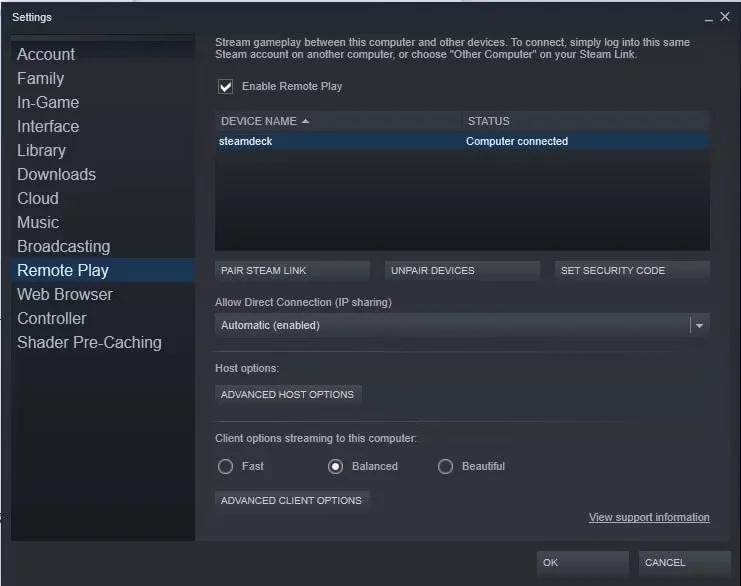The image size is (741, 586).
Task: Open the Automatic (enabled) combo box
Action: [x=450, y=326]
